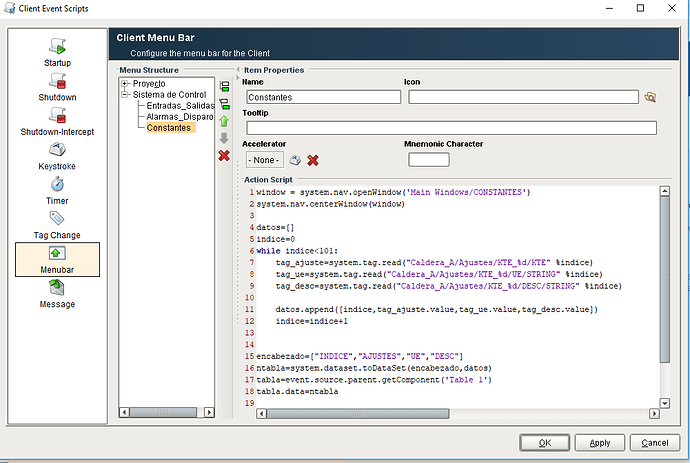Click the 'tag_ue=system.tag.read' script line
The height and width of the screenshot is (463, 690).
point(439,274)
